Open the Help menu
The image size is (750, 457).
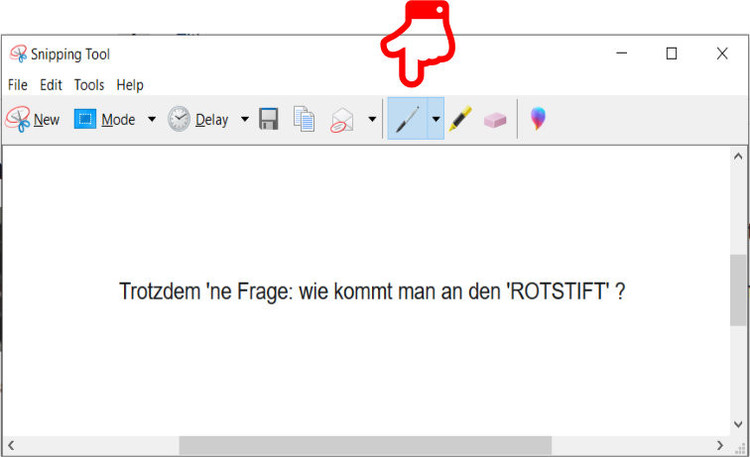[x=130, y=85]
